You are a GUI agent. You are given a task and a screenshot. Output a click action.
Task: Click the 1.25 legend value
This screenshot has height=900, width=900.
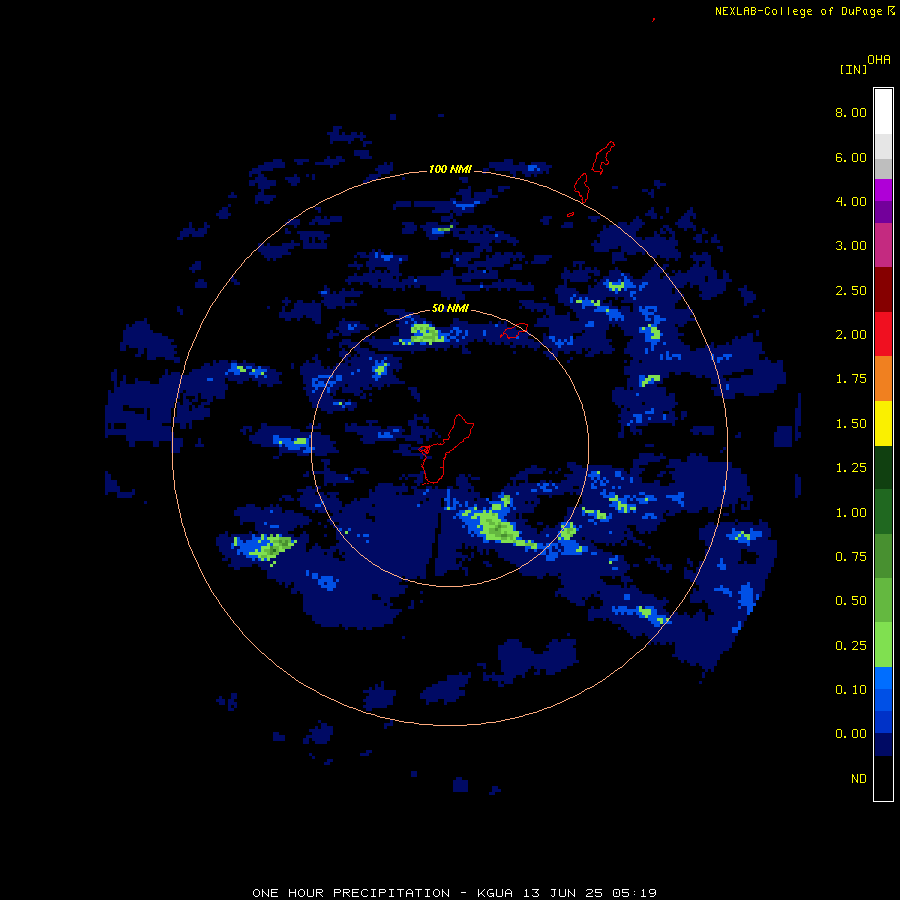[x=851, y=468]
